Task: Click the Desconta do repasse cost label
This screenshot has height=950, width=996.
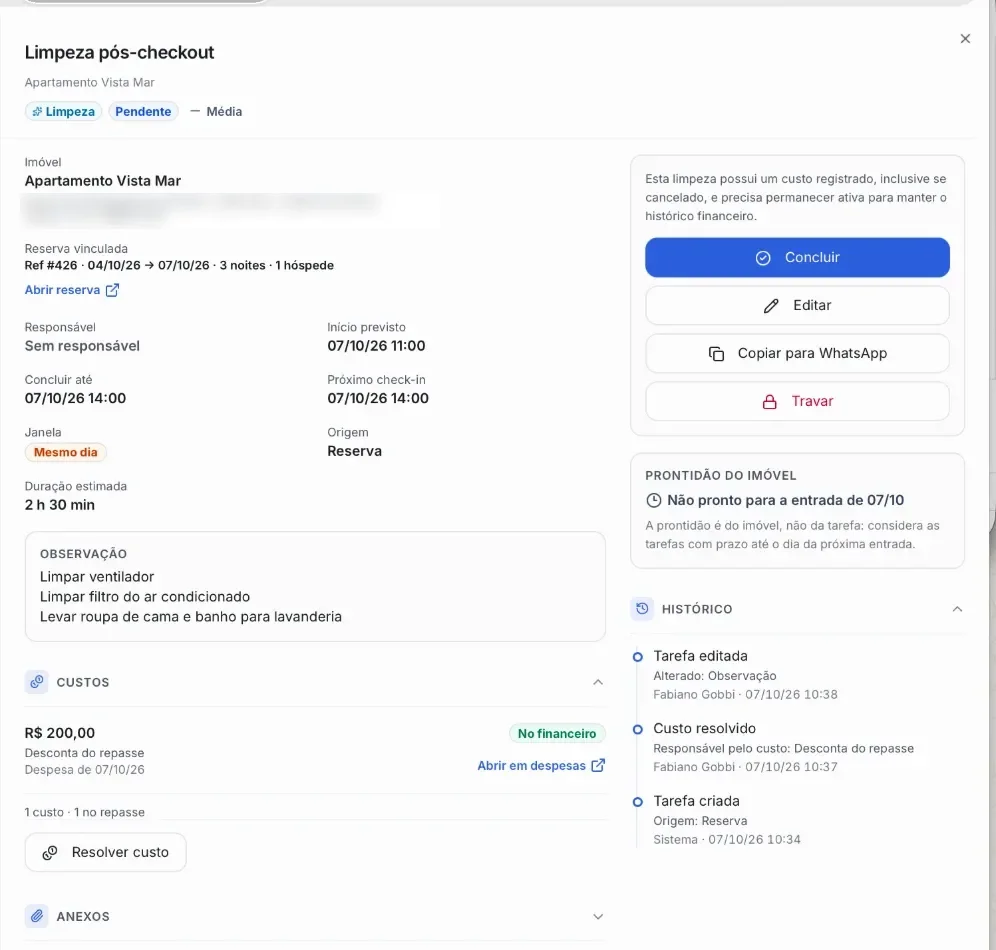Action: click(x=84, y=753)
